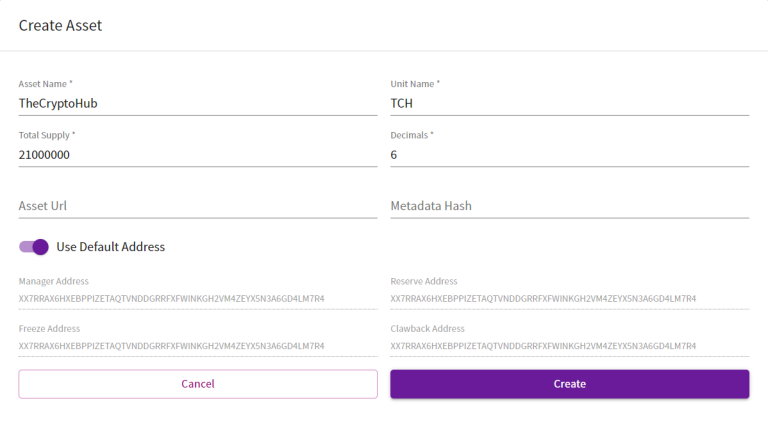Click the Manager Address value field
Image resolution: width=768 pixels, height=435 pixels.
(x=198, y=298)
